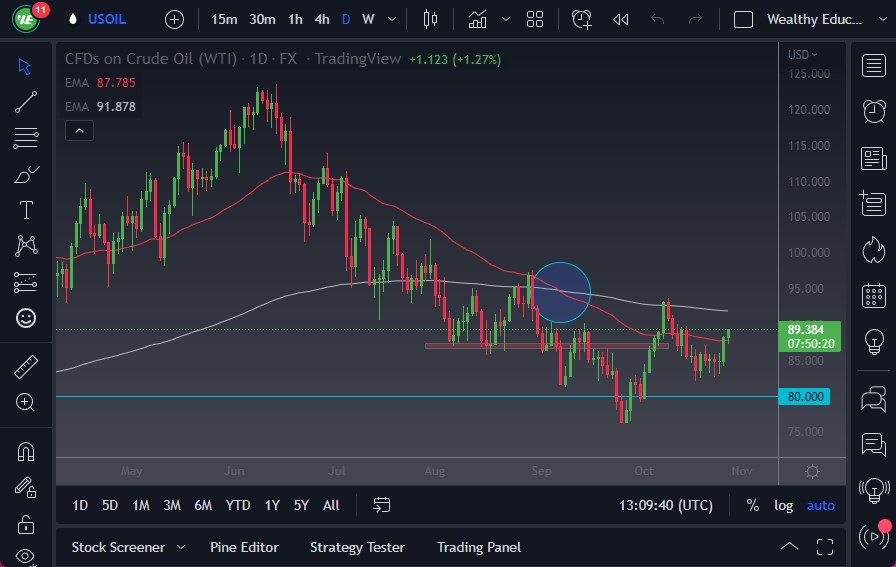This screenshot has width=896, height=567.
Task: Open the USD currency dropdown
Action: [x=802, y=55]
